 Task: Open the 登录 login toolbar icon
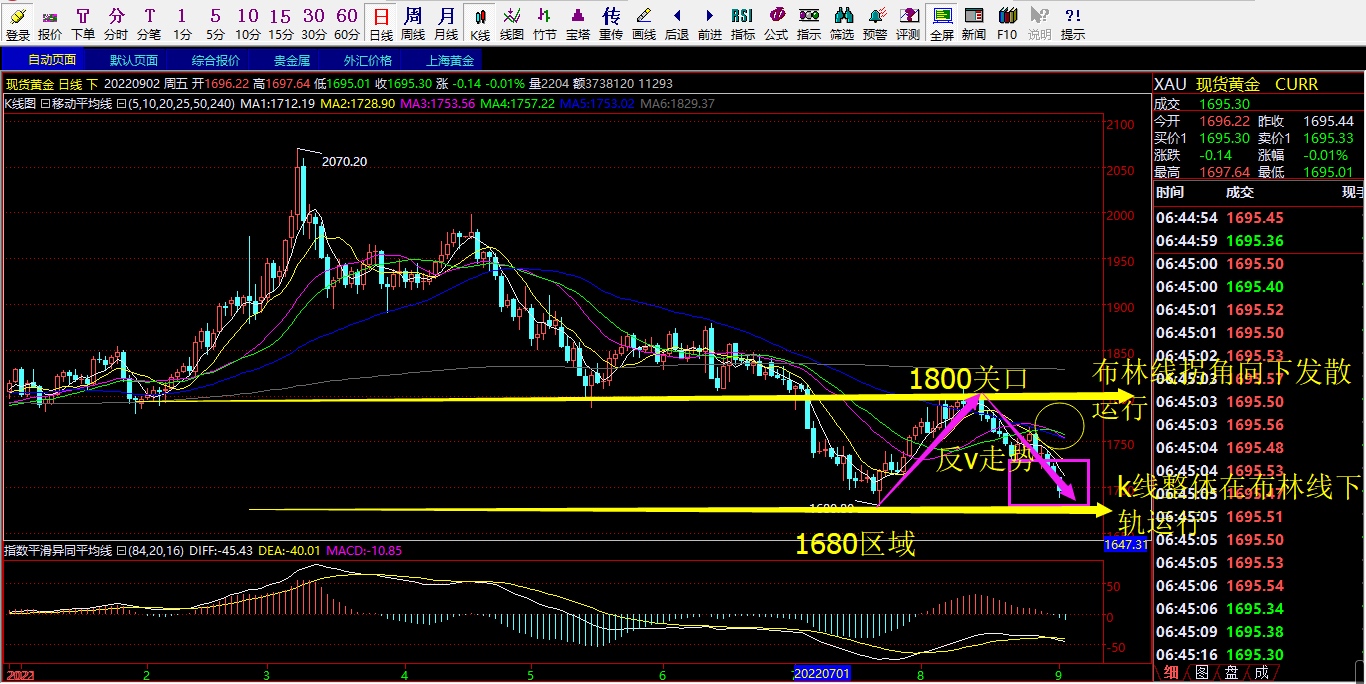[17, 22]
